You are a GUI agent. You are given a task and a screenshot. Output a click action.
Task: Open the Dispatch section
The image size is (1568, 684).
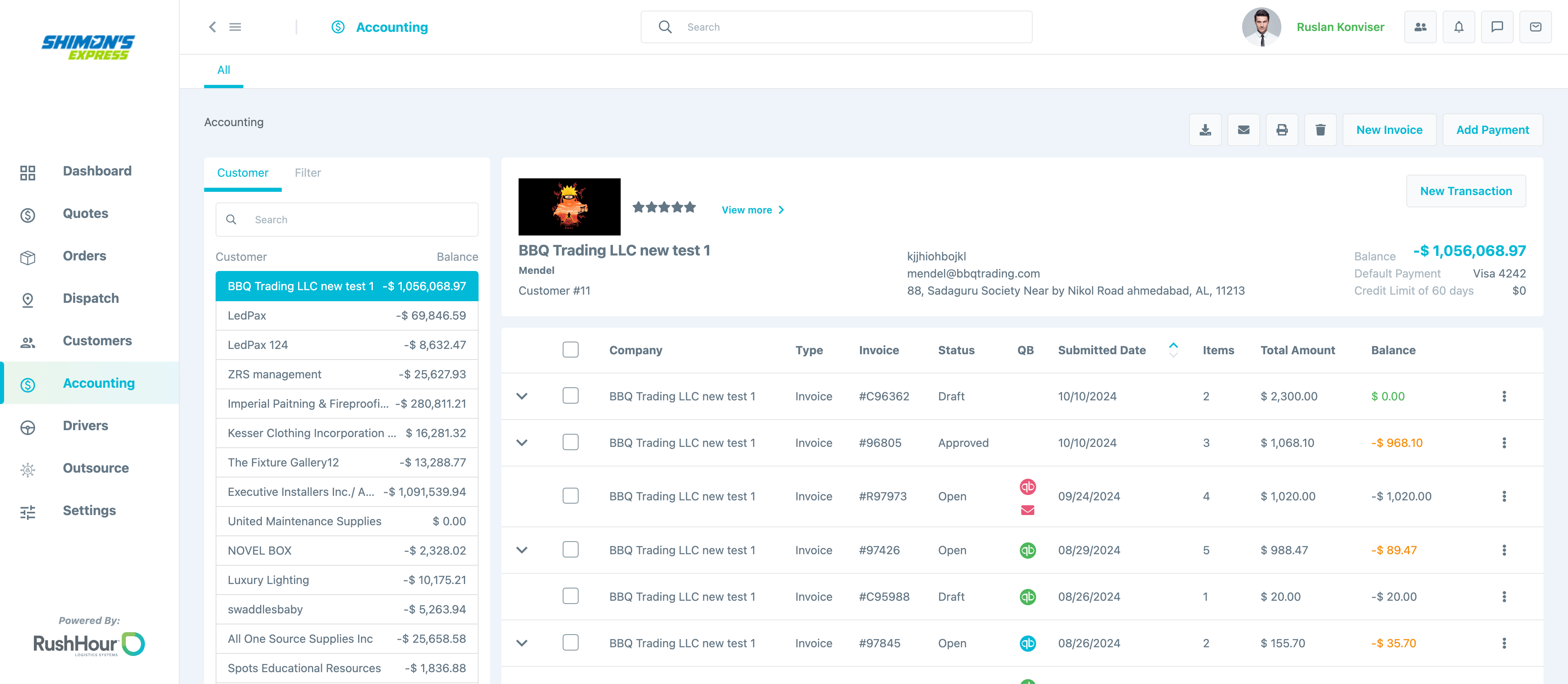[x=91, y=298]
